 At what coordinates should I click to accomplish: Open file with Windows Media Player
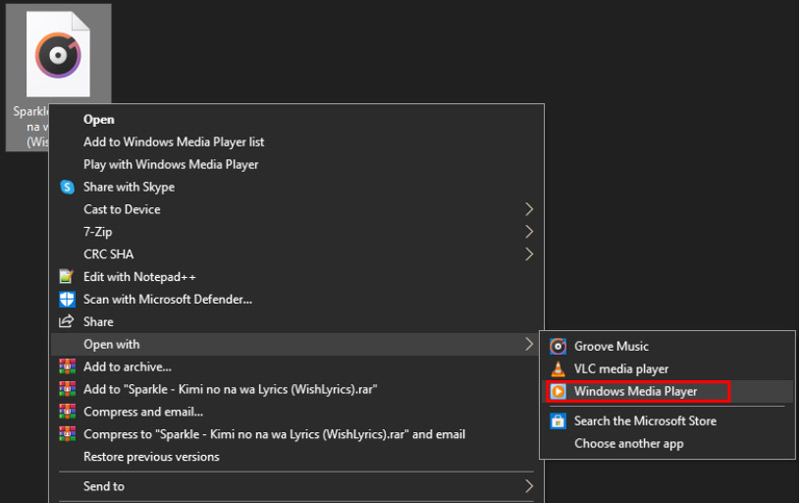click(x=667, y=391)
